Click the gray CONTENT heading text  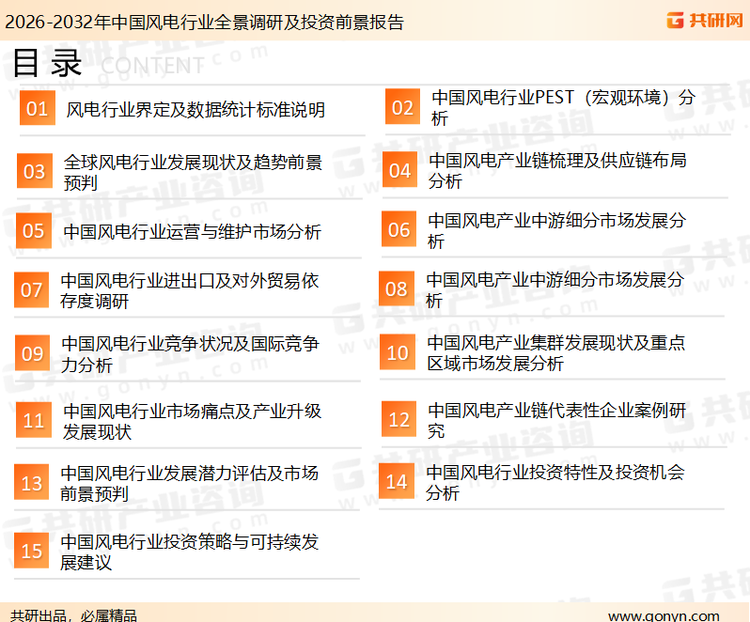153,66
